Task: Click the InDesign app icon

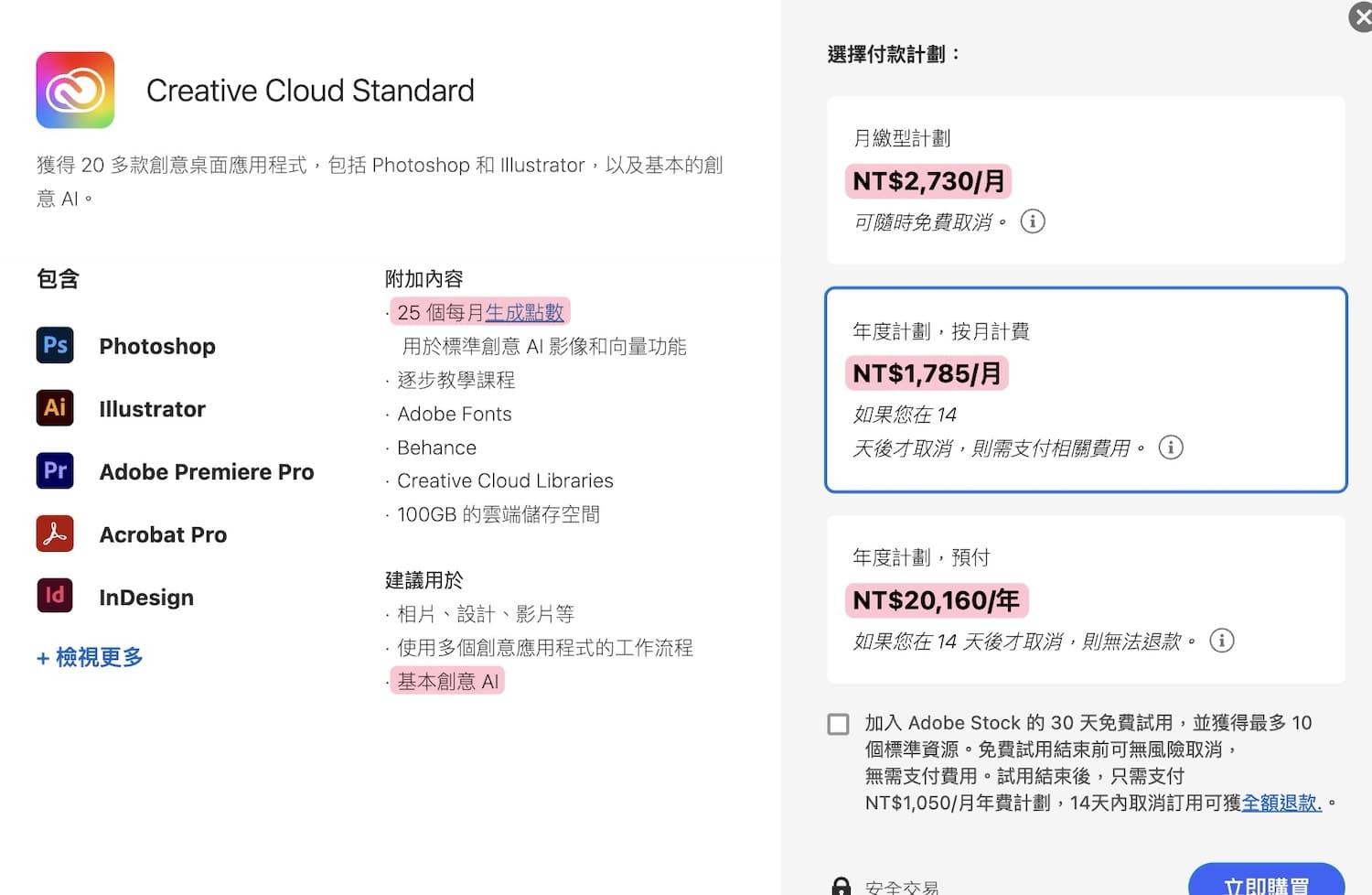Action: click(55, 596)
